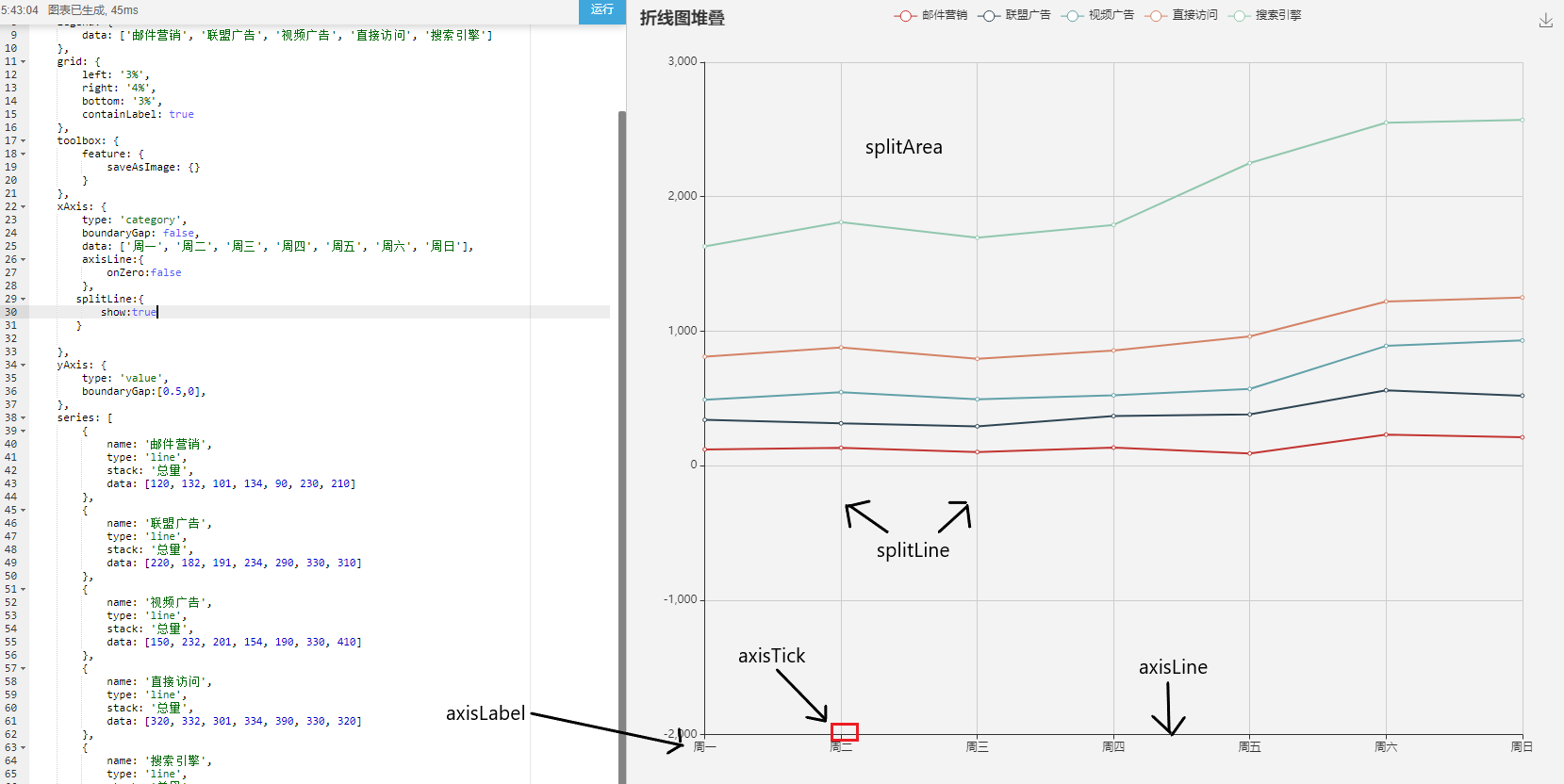Collapse the xAxis block at line 22
The height and width of the screenshot is (784, 1564).
pyautogui.click(x=24, y=206)
